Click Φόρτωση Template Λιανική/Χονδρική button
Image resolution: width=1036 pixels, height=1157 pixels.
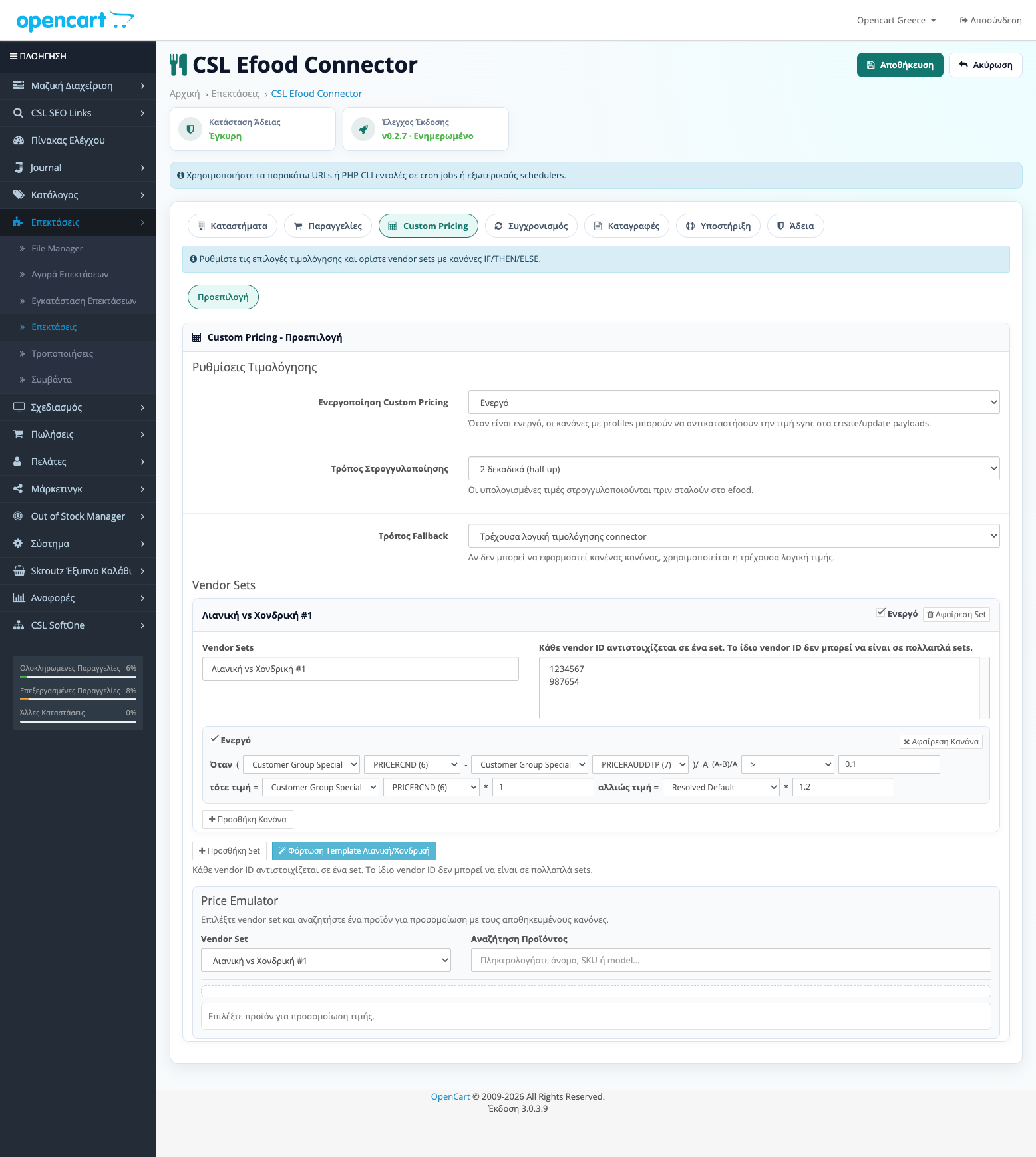(x=354, y=851)
